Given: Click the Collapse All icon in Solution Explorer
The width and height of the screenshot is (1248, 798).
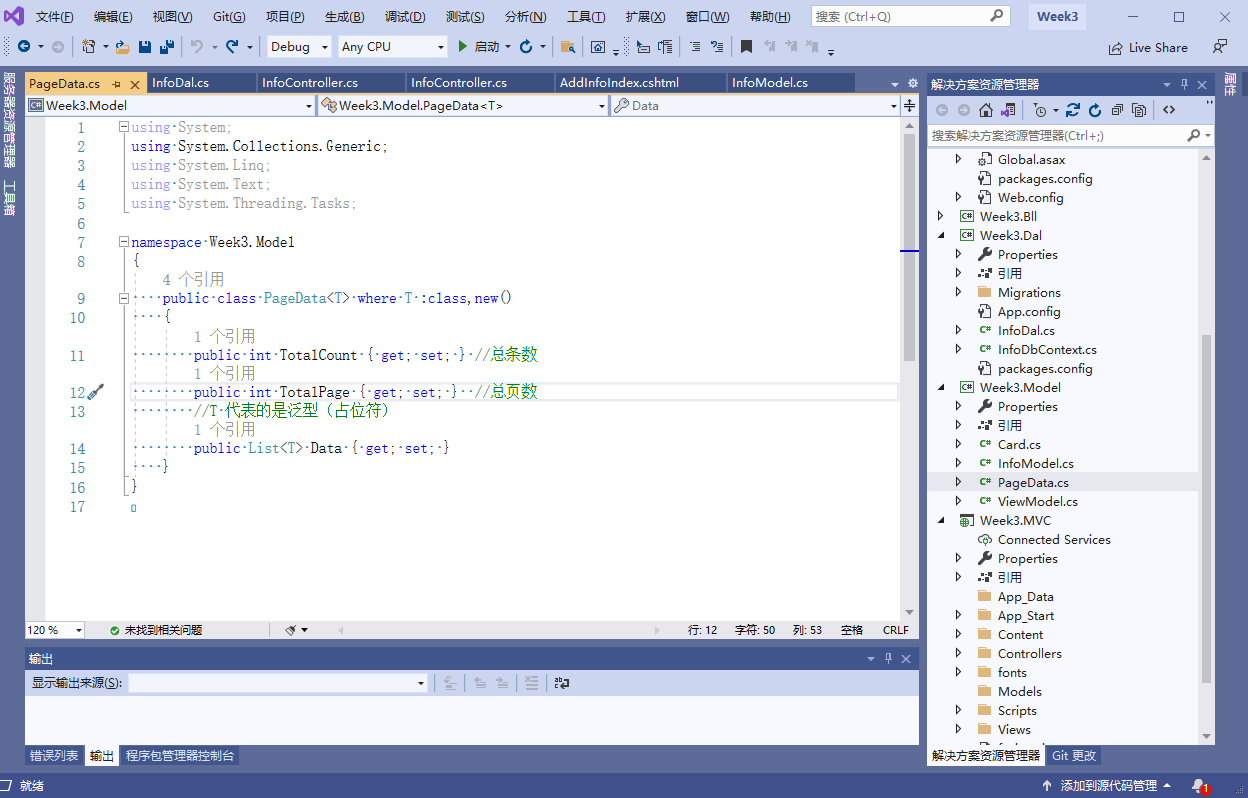Looking at the screenshot, I should click(x=1117, y=110).
